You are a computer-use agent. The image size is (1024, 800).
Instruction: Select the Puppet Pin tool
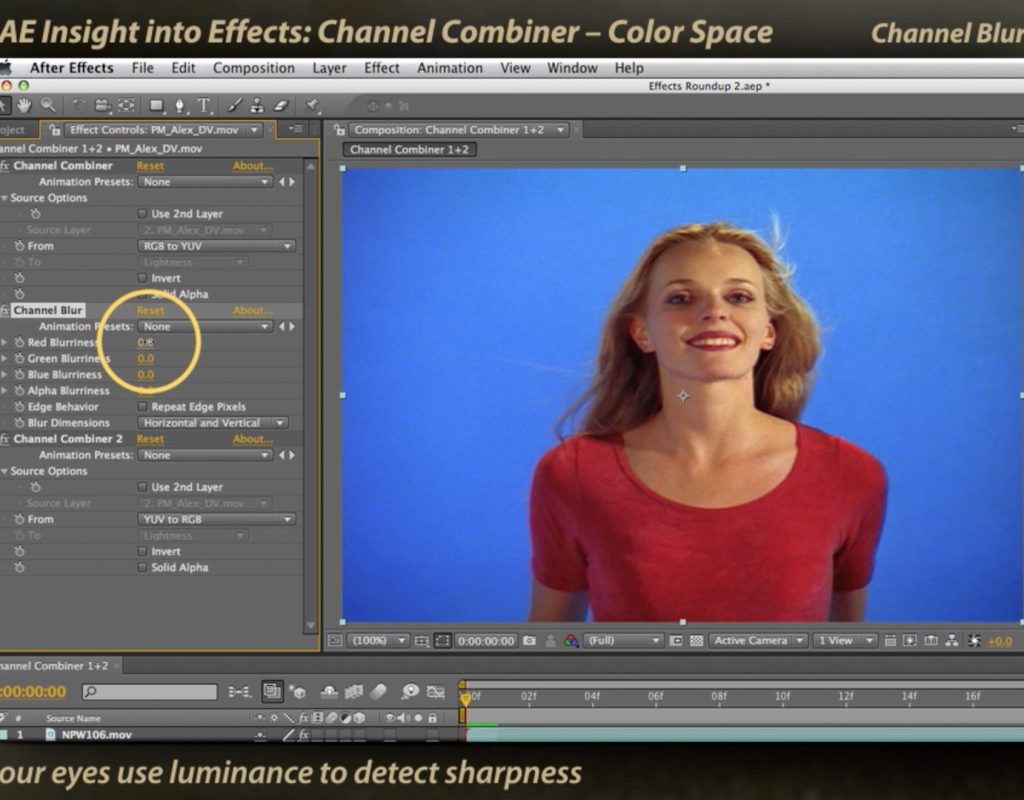pyautogui.click(x=312, y=105)
